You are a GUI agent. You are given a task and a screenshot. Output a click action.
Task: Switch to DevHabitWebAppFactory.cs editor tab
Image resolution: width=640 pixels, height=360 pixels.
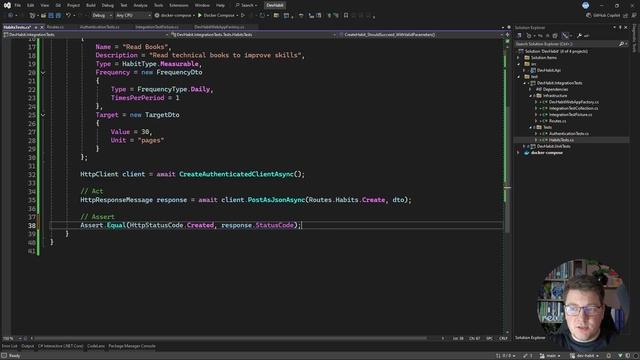point(219,27)
